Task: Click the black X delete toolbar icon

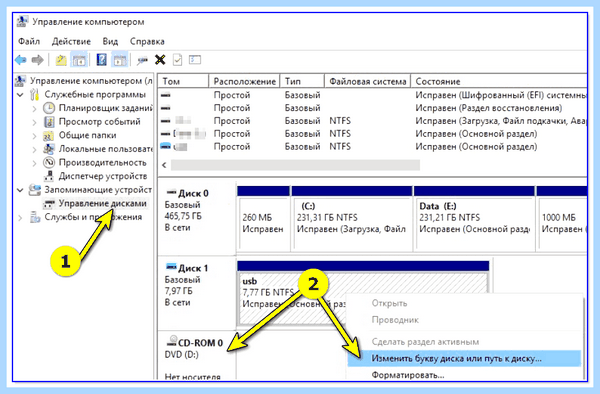Action: point(160,60)
